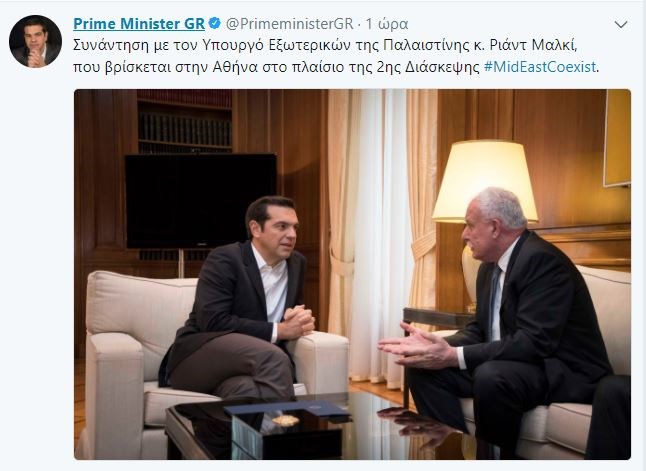This screenshot has width=646, height=471.
Task: Open the tweet via the '1 ώρα' timestamp
Action: (x=387, y=24)
